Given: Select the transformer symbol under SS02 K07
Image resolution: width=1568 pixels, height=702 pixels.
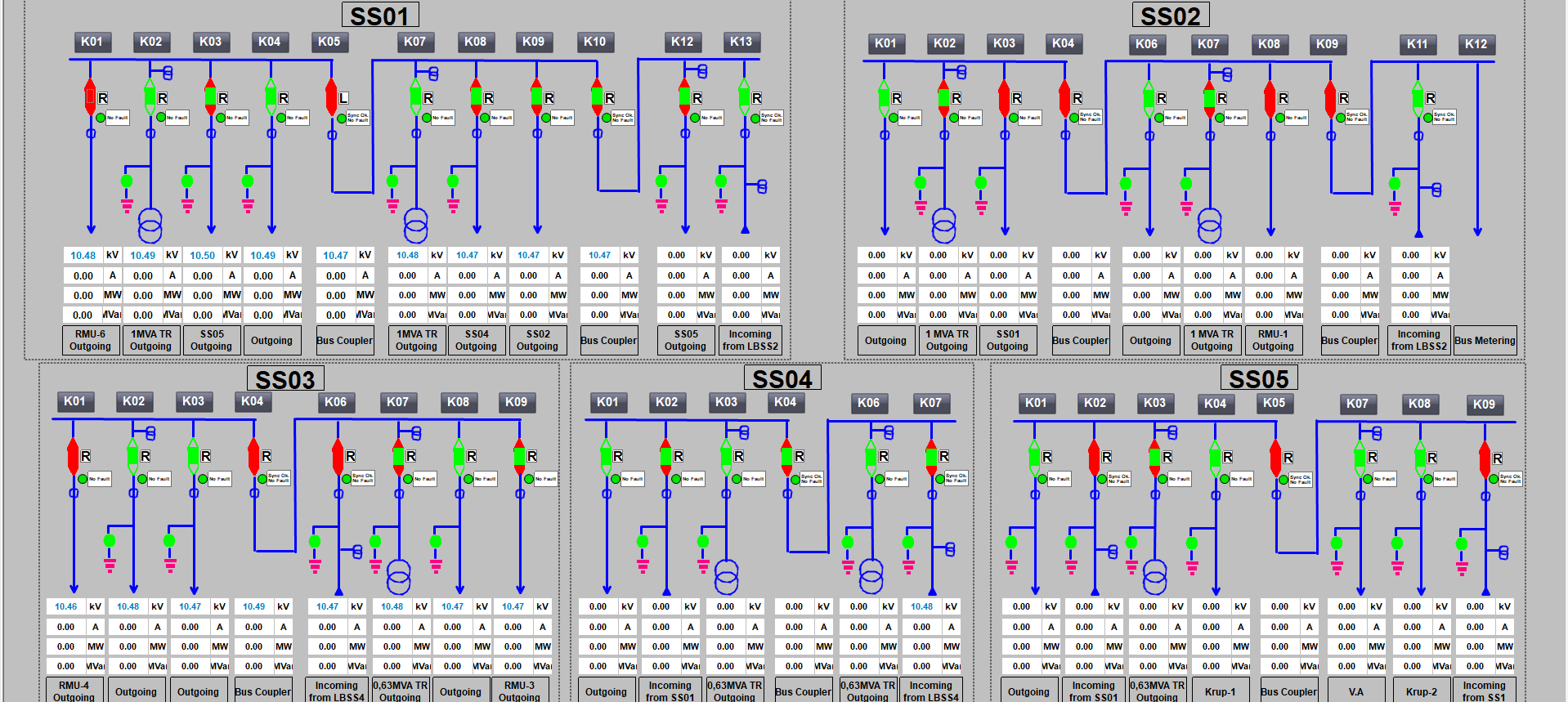Looking at the screenshot, I should 1209,225.
